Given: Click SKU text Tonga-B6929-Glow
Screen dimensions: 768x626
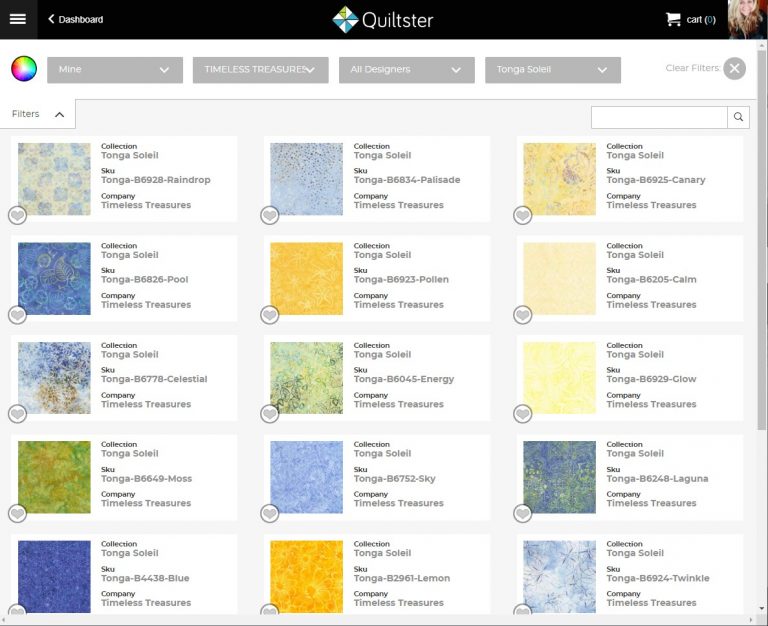Looking at the screenshot, I should coord(651,379).
